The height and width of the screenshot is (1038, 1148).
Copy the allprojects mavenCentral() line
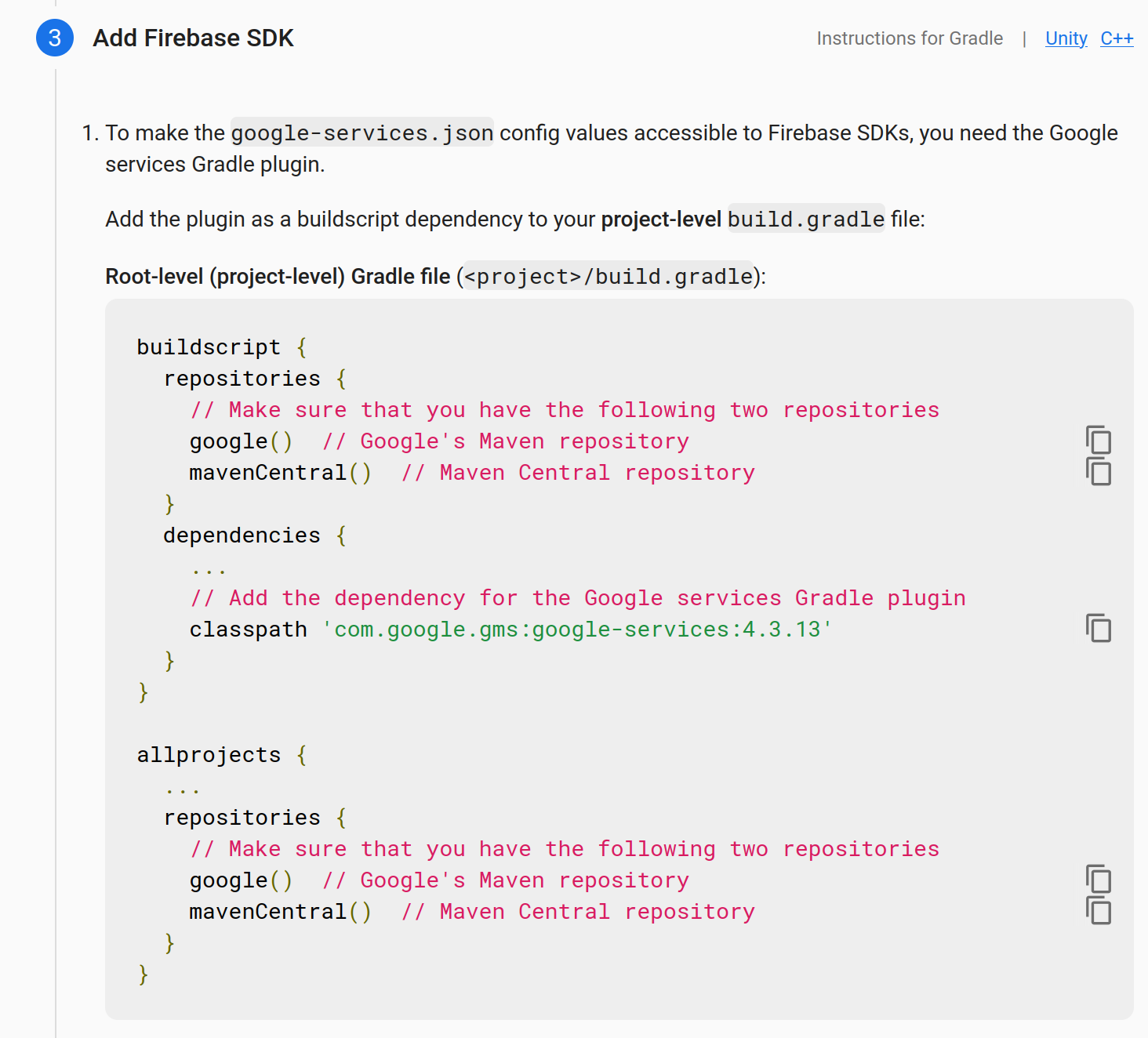pyautogui.click(x=1099, y=911)
